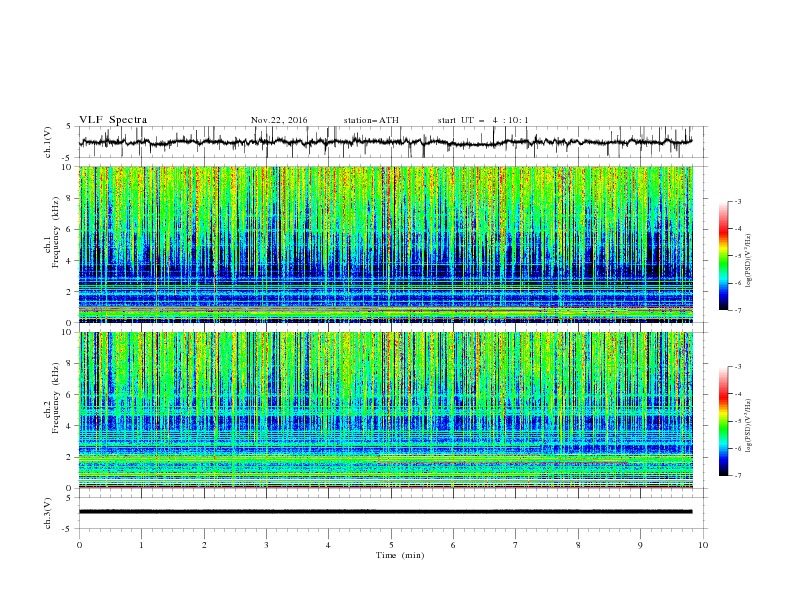Click the "4" kHz tick of ch.1 spectrogram
792x612 pixels.
(71, 261)
